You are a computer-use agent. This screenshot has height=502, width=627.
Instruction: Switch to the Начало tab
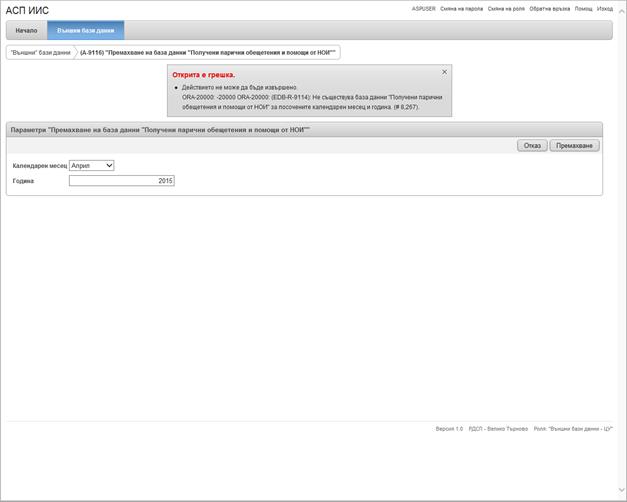click(x=26, y=30)
